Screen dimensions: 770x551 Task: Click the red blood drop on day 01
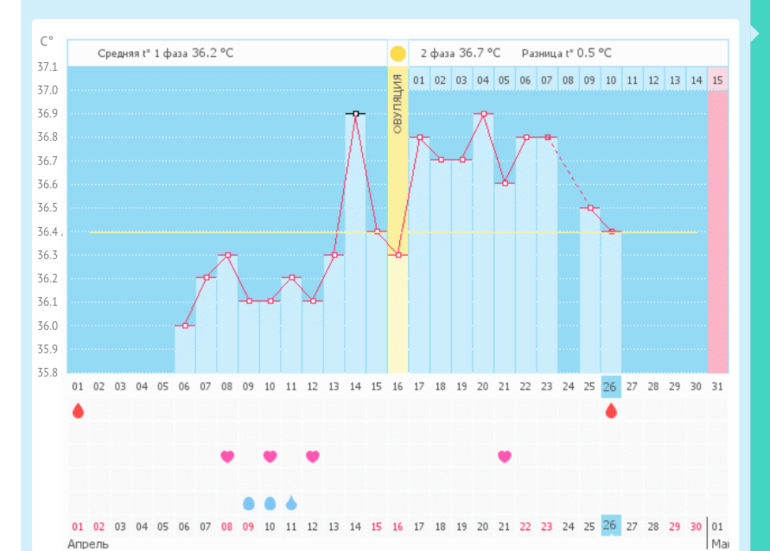point(78,410)
